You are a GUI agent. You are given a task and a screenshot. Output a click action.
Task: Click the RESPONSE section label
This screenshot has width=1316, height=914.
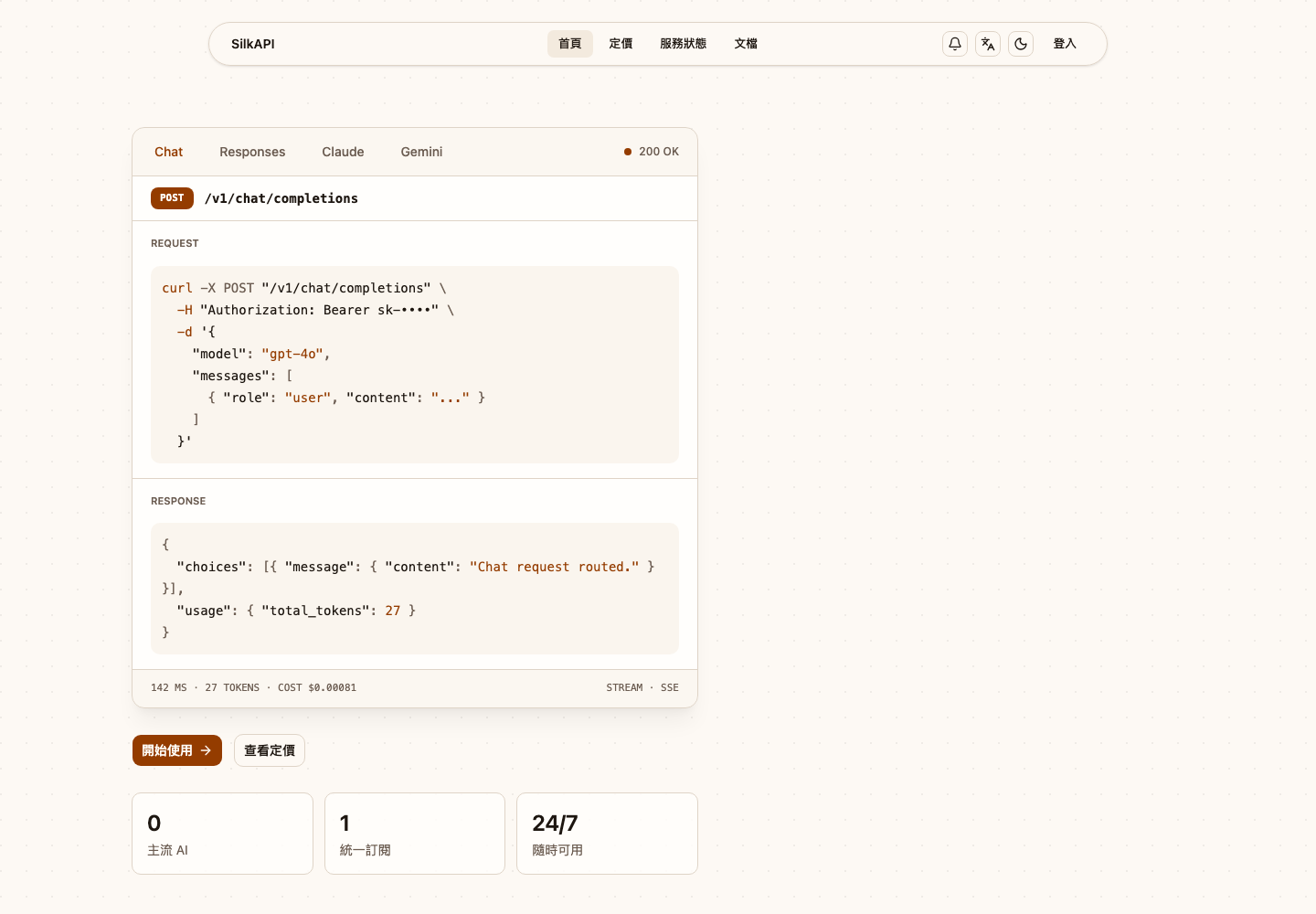click(178, 501)
